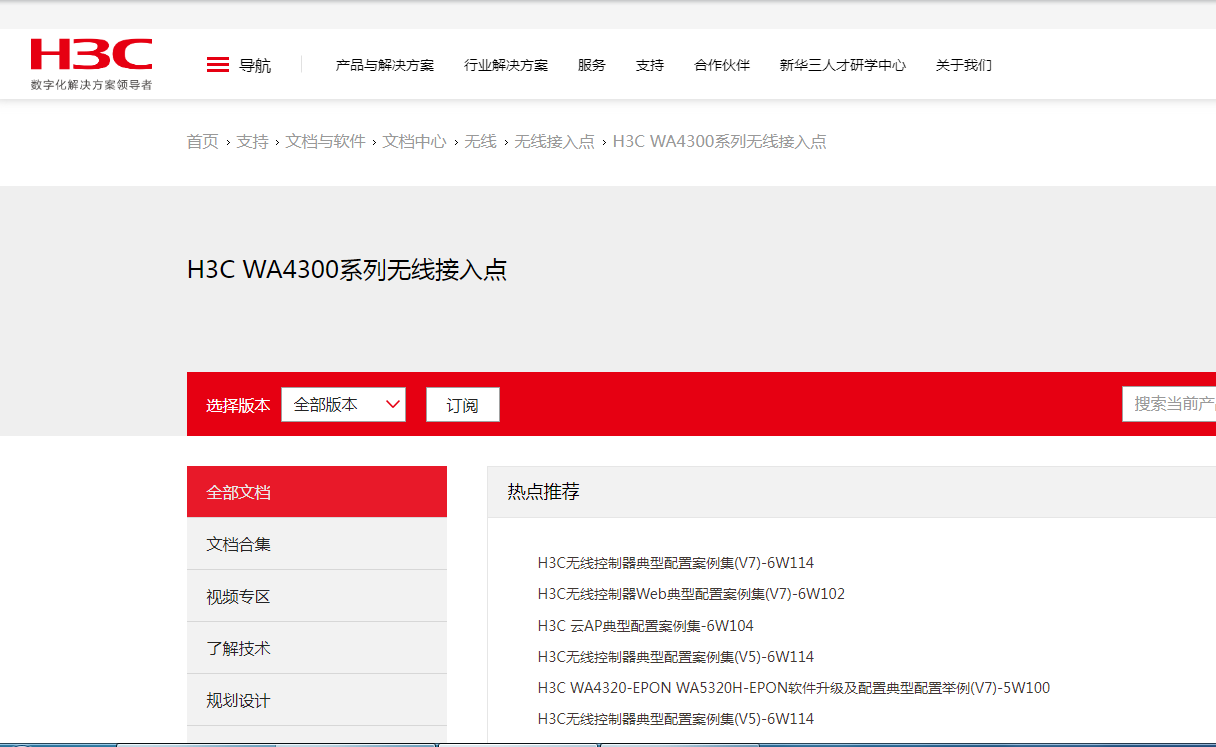Select 文档合集 sidebar item
The height and width of the screenshot is (747, 1216).
[x=317, y=544]
